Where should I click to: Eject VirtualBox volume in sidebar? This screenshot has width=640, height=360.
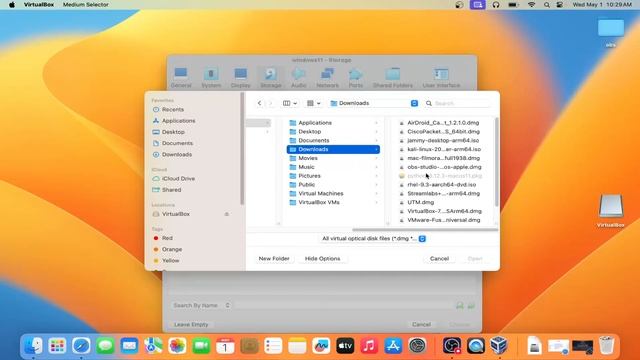click(227, 214)
